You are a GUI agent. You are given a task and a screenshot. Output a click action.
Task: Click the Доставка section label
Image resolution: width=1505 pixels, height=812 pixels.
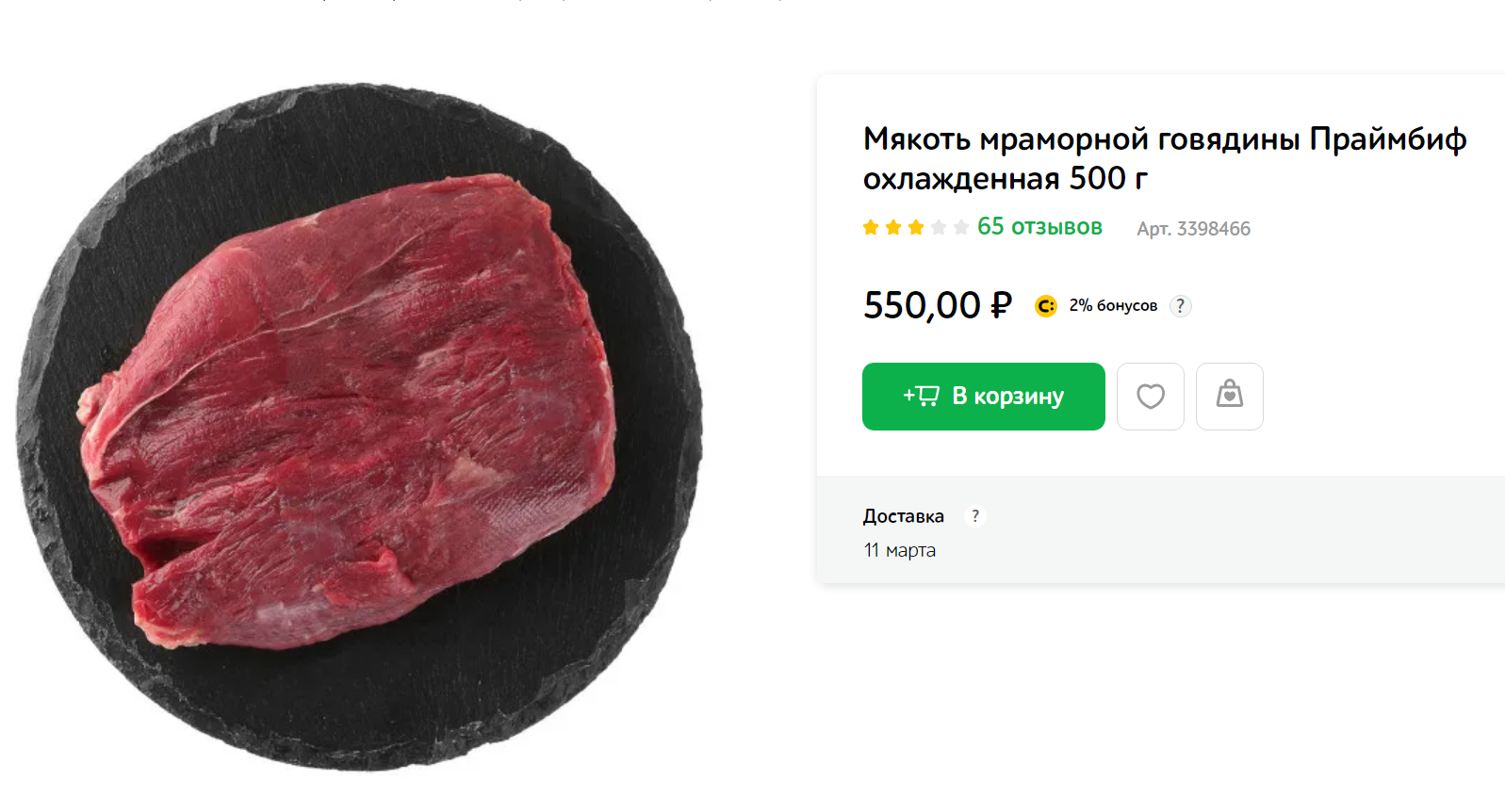click(903, 516)
